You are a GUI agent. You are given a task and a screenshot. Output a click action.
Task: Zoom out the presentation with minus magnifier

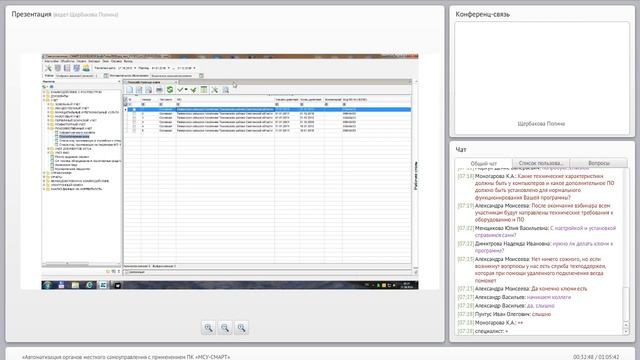pos(225,328)
